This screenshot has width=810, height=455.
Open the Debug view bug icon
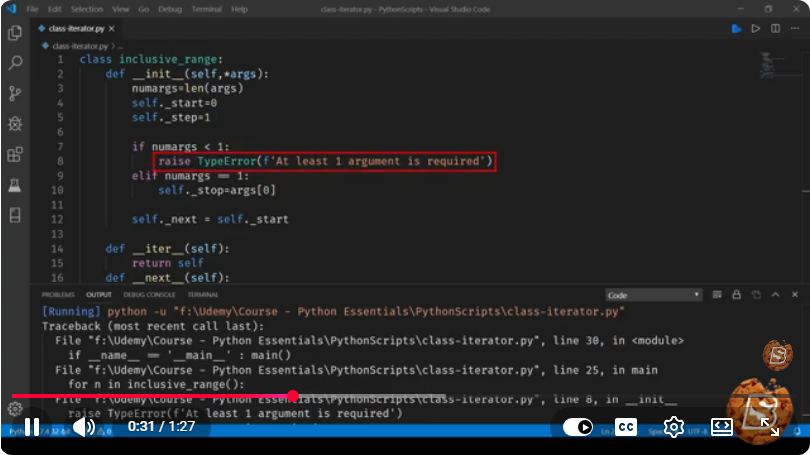point(15,124)
